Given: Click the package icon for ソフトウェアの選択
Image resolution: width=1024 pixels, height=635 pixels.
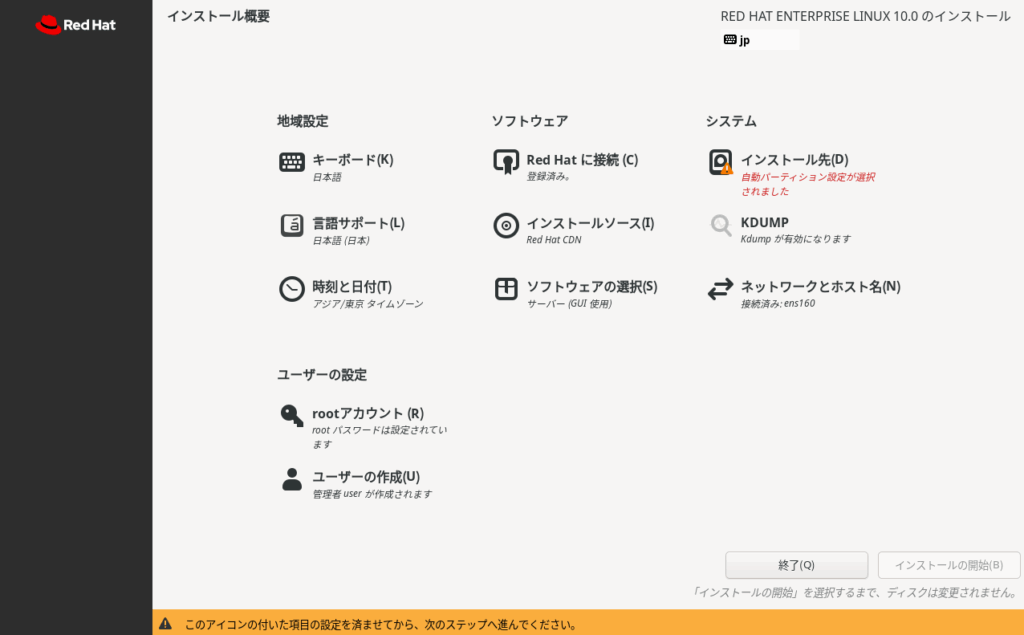Looking at the screenshot, I should 506,289.
